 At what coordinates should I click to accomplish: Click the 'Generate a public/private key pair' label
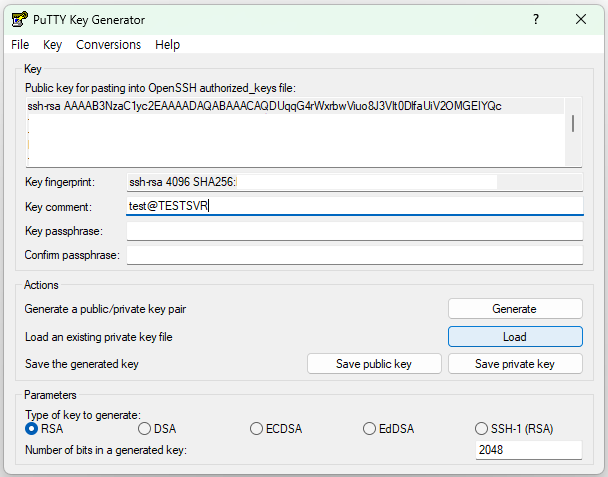click(105, 309)
